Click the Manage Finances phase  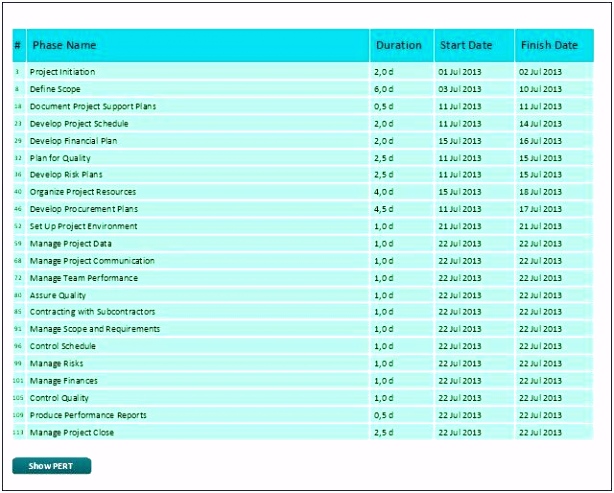[x=64, y=381]
